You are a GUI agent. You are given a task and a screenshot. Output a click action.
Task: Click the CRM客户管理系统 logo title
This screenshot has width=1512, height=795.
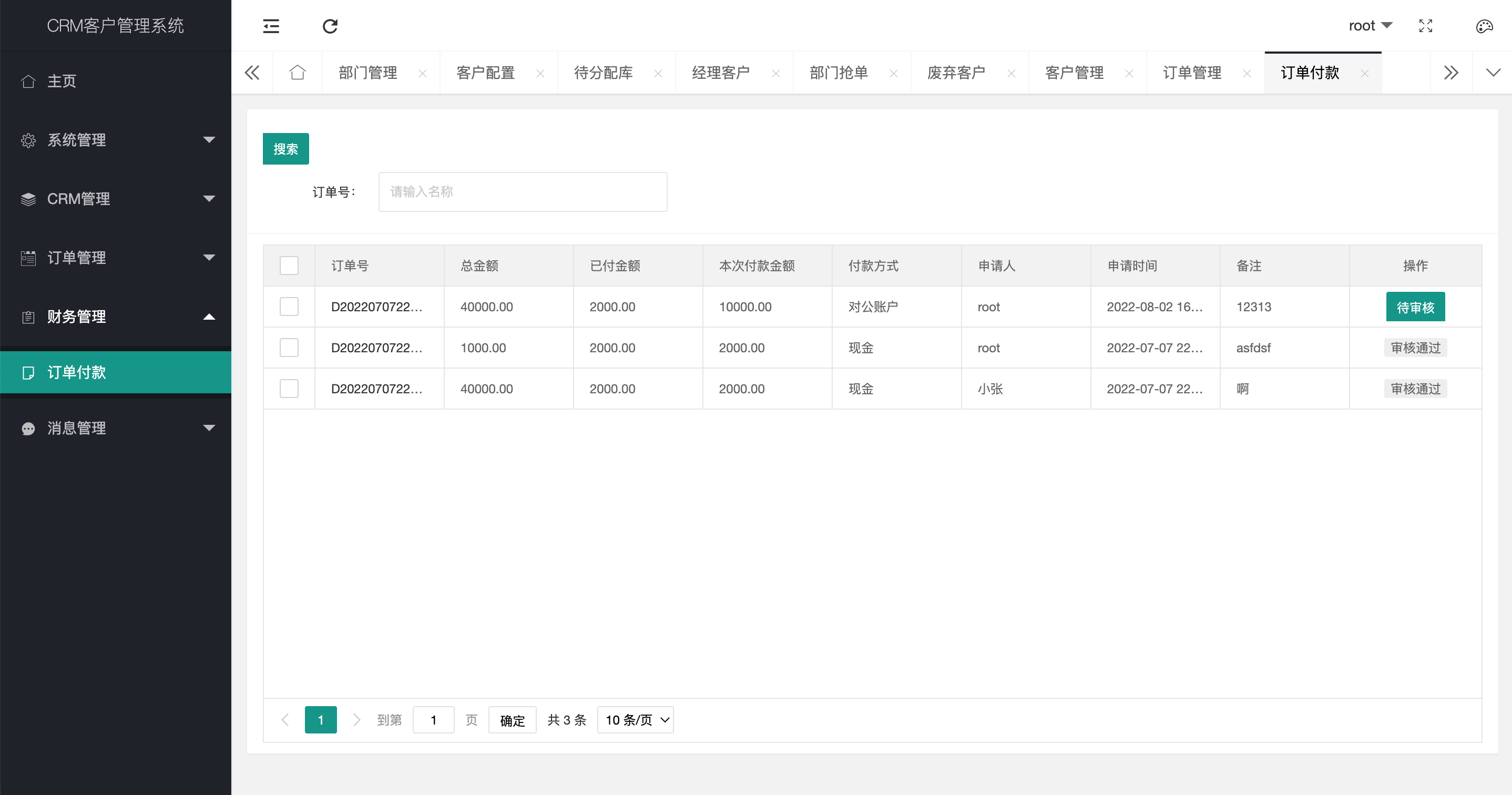116,25
